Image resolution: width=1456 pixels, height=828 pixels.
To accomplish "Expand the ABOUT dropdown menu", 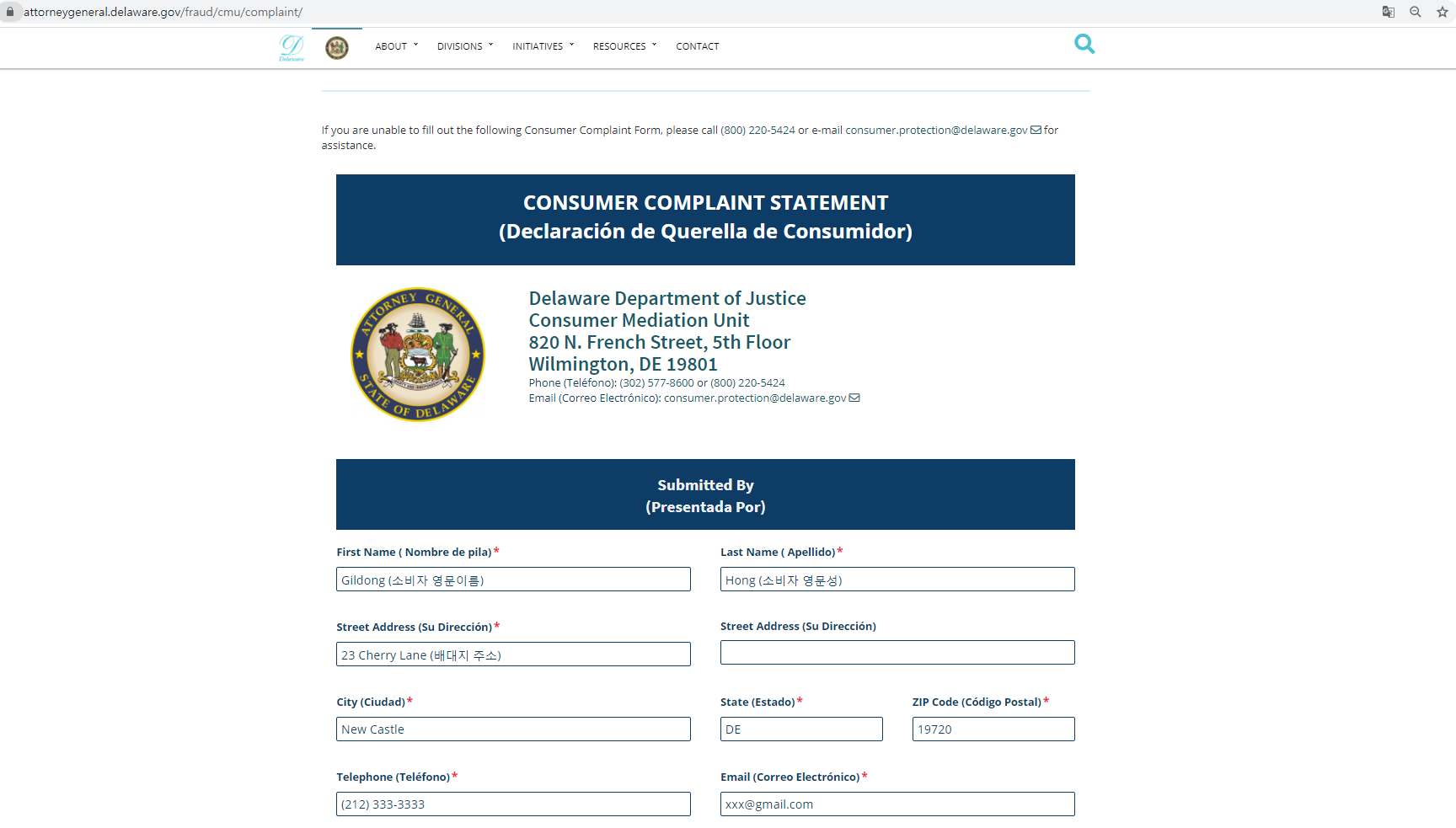I will click(x=397, y=46).
